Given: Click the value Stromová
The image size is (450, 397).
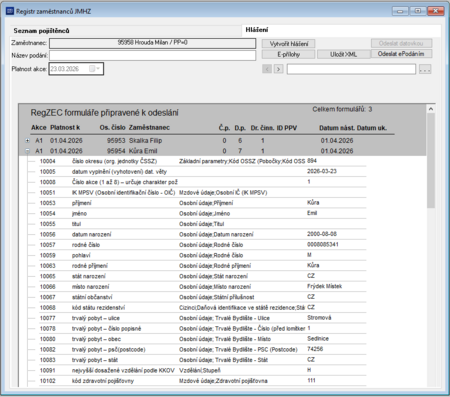Looking at the screenshot, I should pos(319,318).
